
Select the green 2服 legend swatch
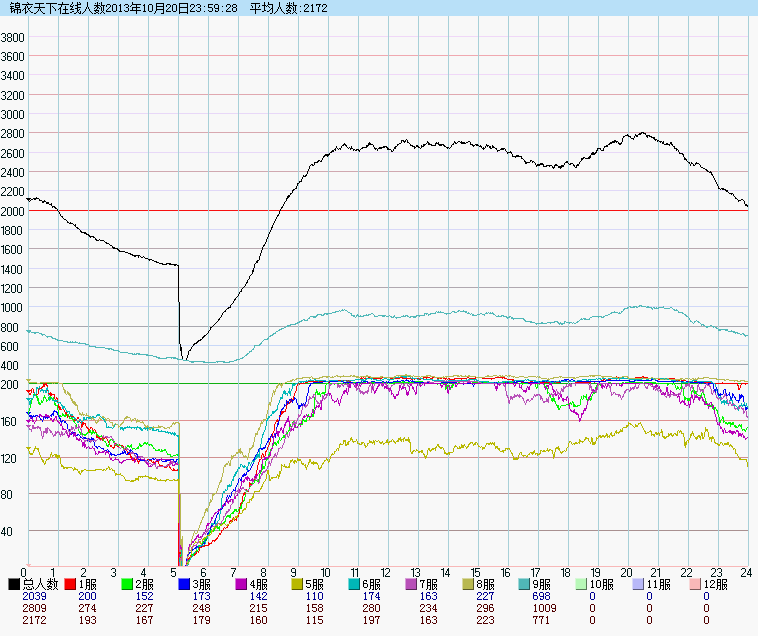point(128,584)
